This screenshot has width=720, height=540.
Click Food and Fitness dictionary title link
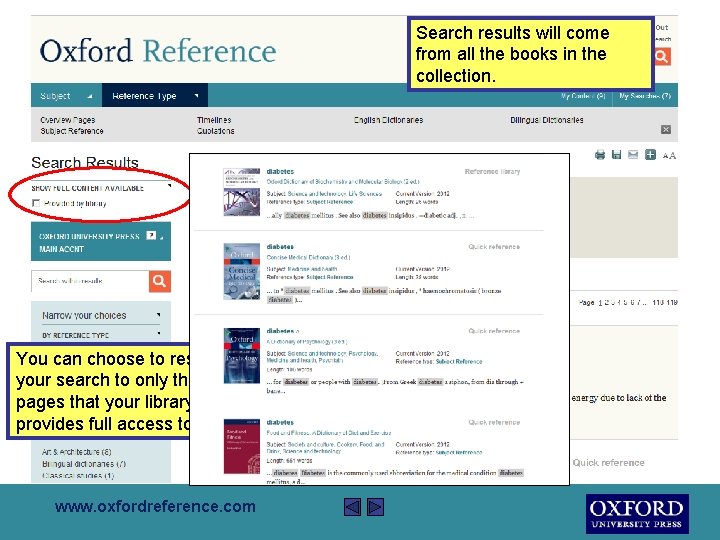coord(329,433)
